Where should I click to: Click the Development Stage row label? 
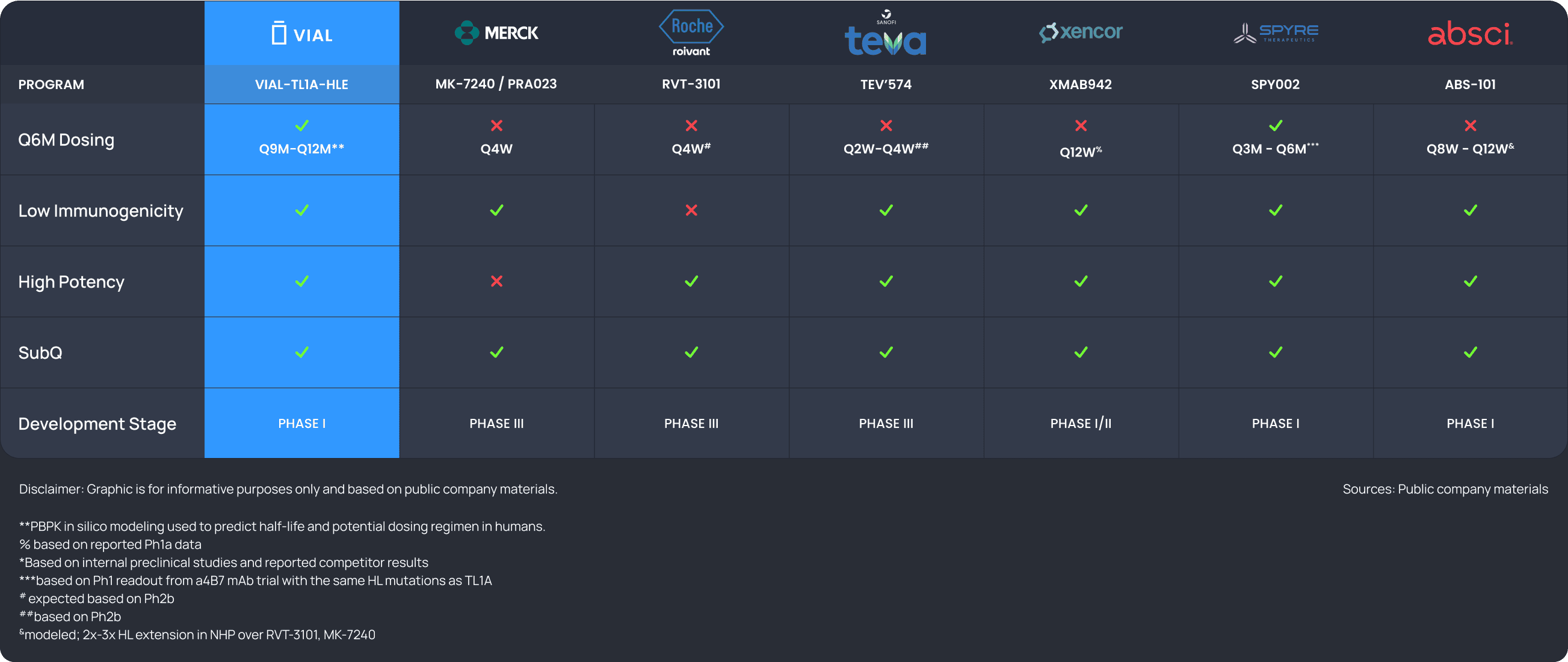click(x=97, y=424)
